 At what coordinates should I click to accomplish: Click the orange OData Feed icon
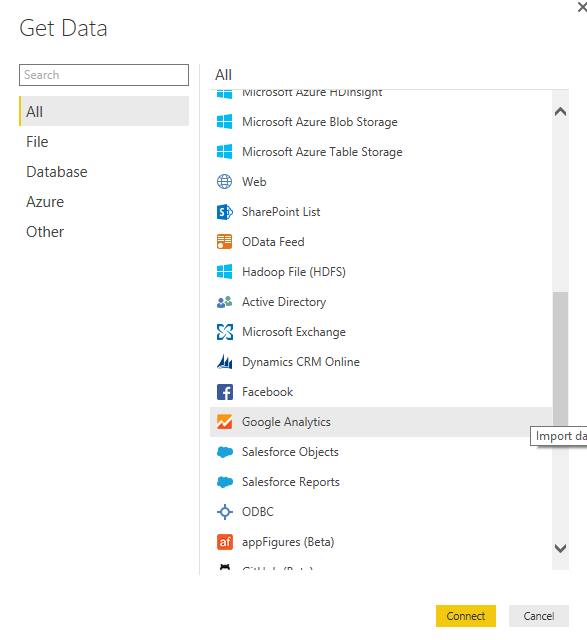coord(225,242)
